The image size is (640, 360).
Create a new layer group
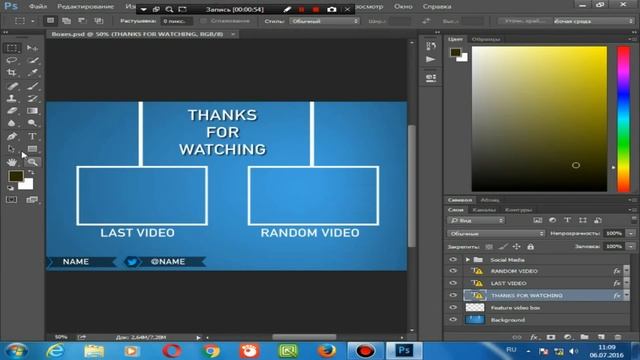click(x=584, y=337)
